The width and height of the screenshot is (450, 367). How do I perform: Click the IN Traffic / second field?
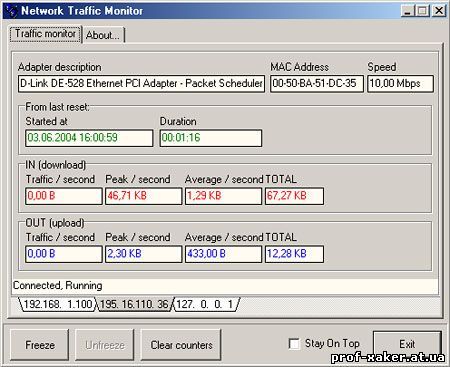coord(64,196)
